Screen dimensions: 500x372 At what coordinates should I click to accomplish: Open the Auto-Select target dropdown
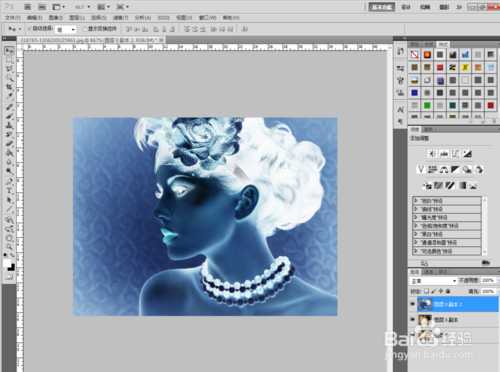click(x=66, y=29)
